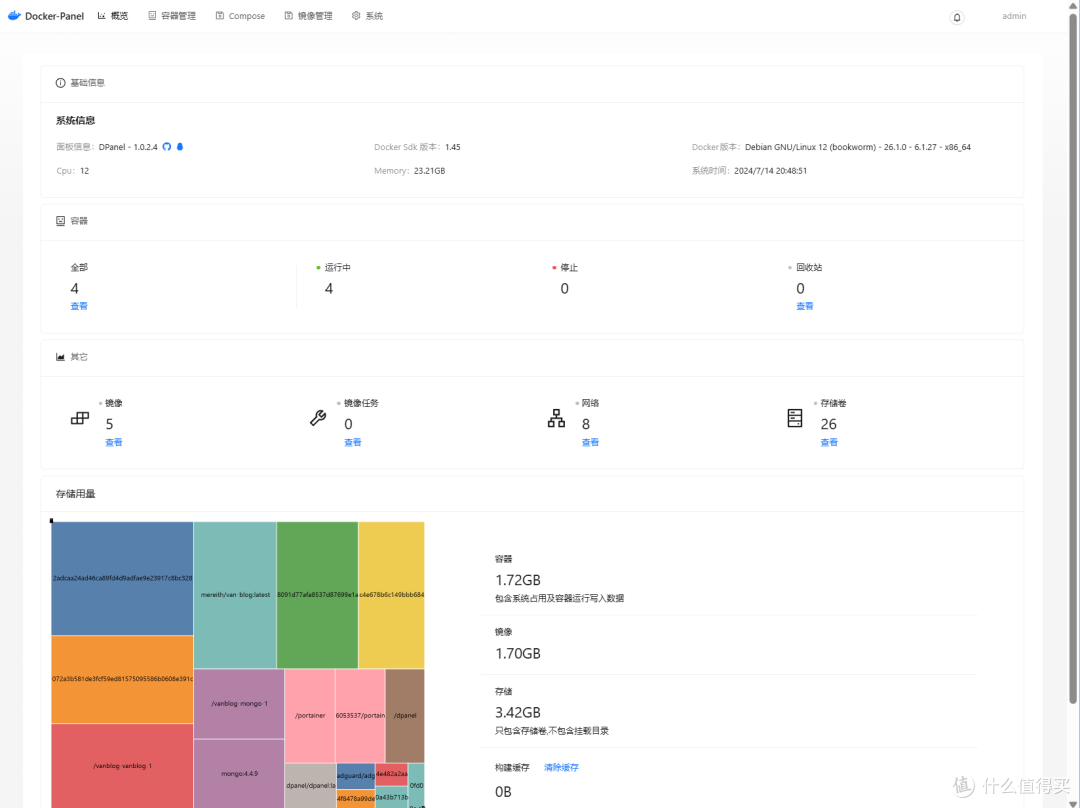
Task: Click the blue icon after the GitHub icon
Action: tap(180, 146)
